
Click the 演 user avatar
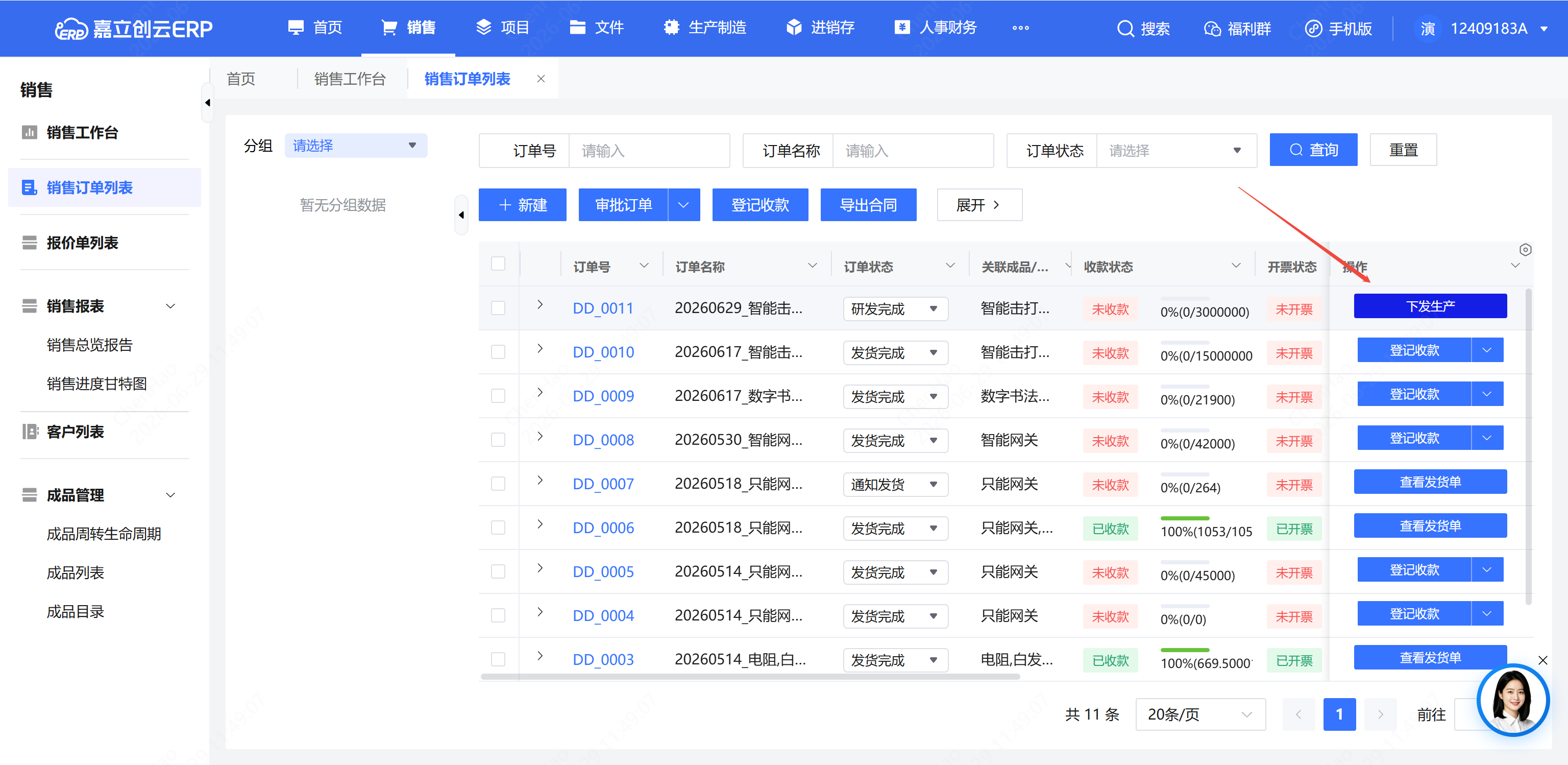[x=1428, y=29]
